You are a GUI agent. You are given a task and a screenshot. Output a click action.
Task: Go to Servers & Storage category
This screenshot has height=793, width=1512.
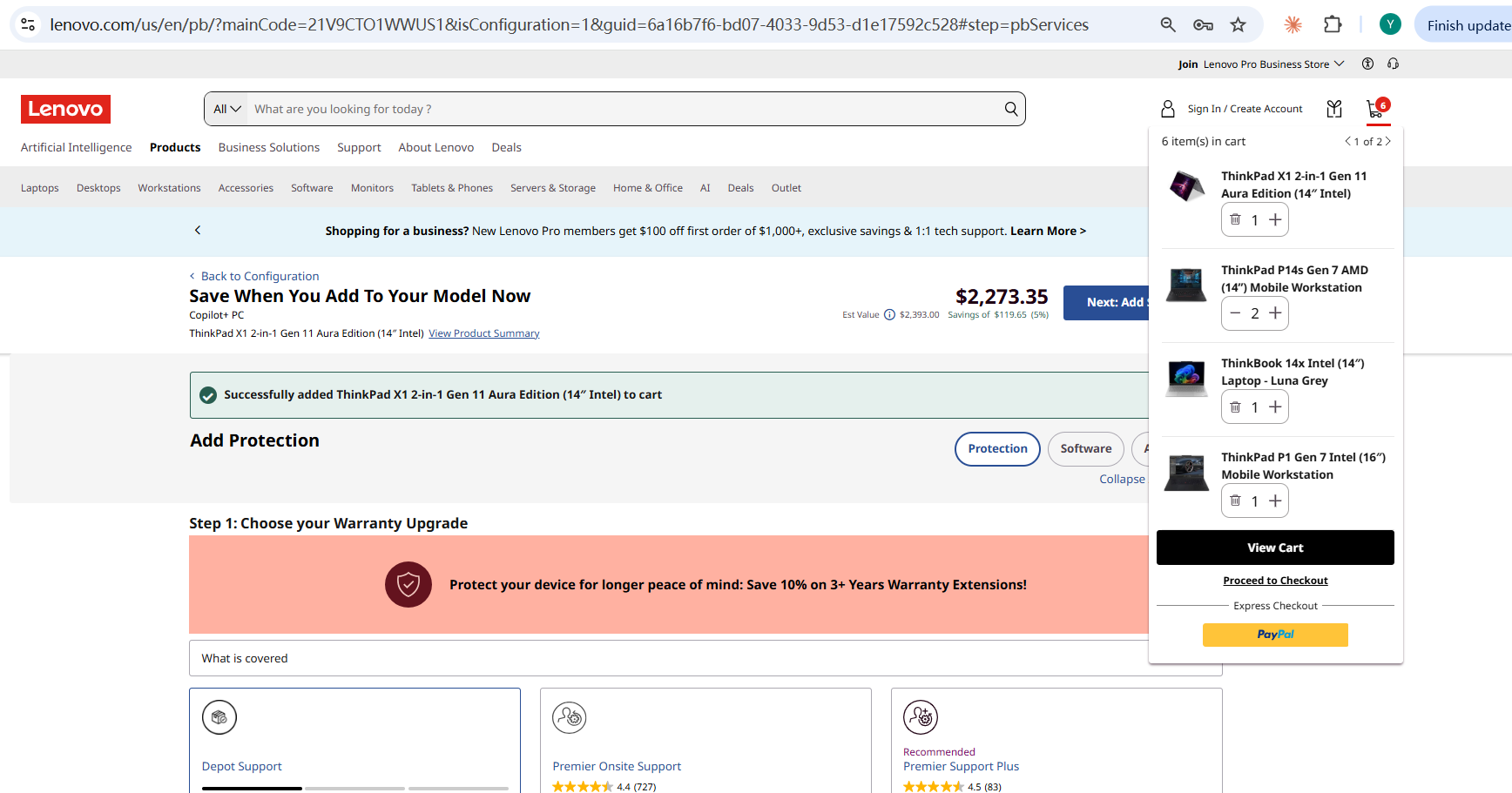553,188
